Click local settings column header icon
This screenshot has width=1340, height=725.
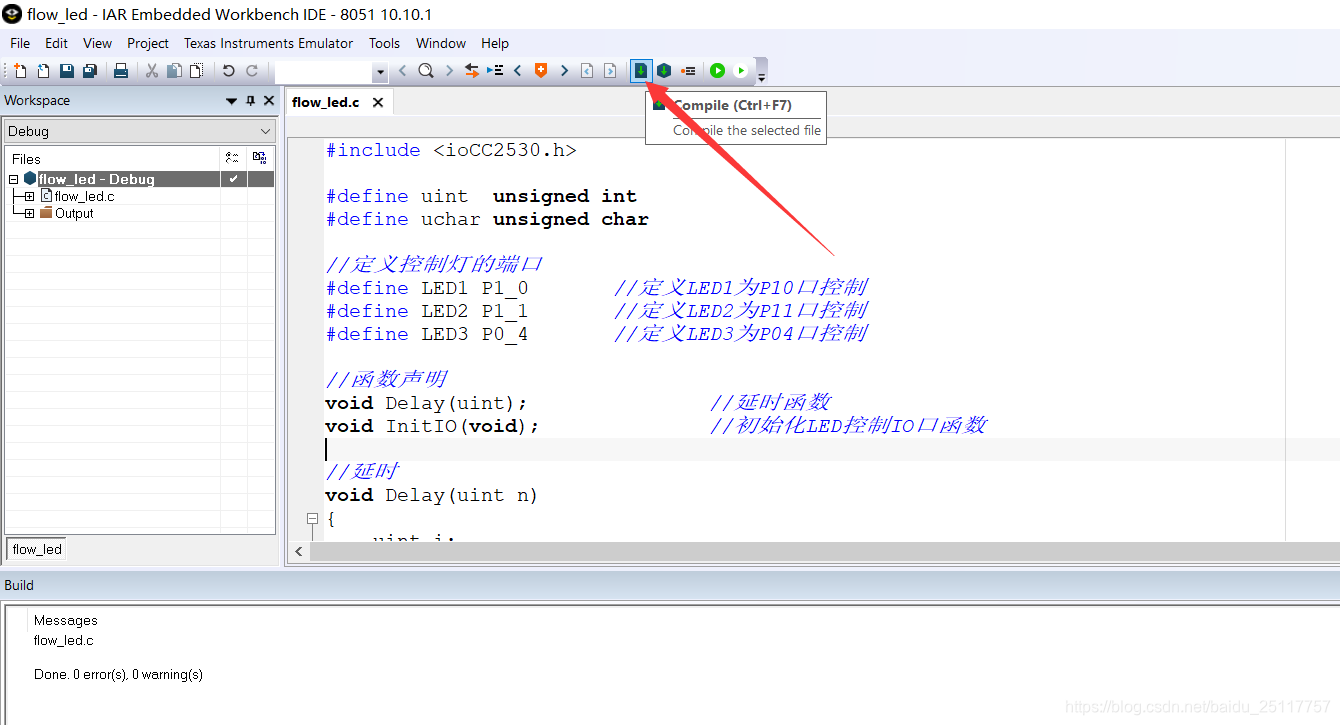tap(233, 158)
